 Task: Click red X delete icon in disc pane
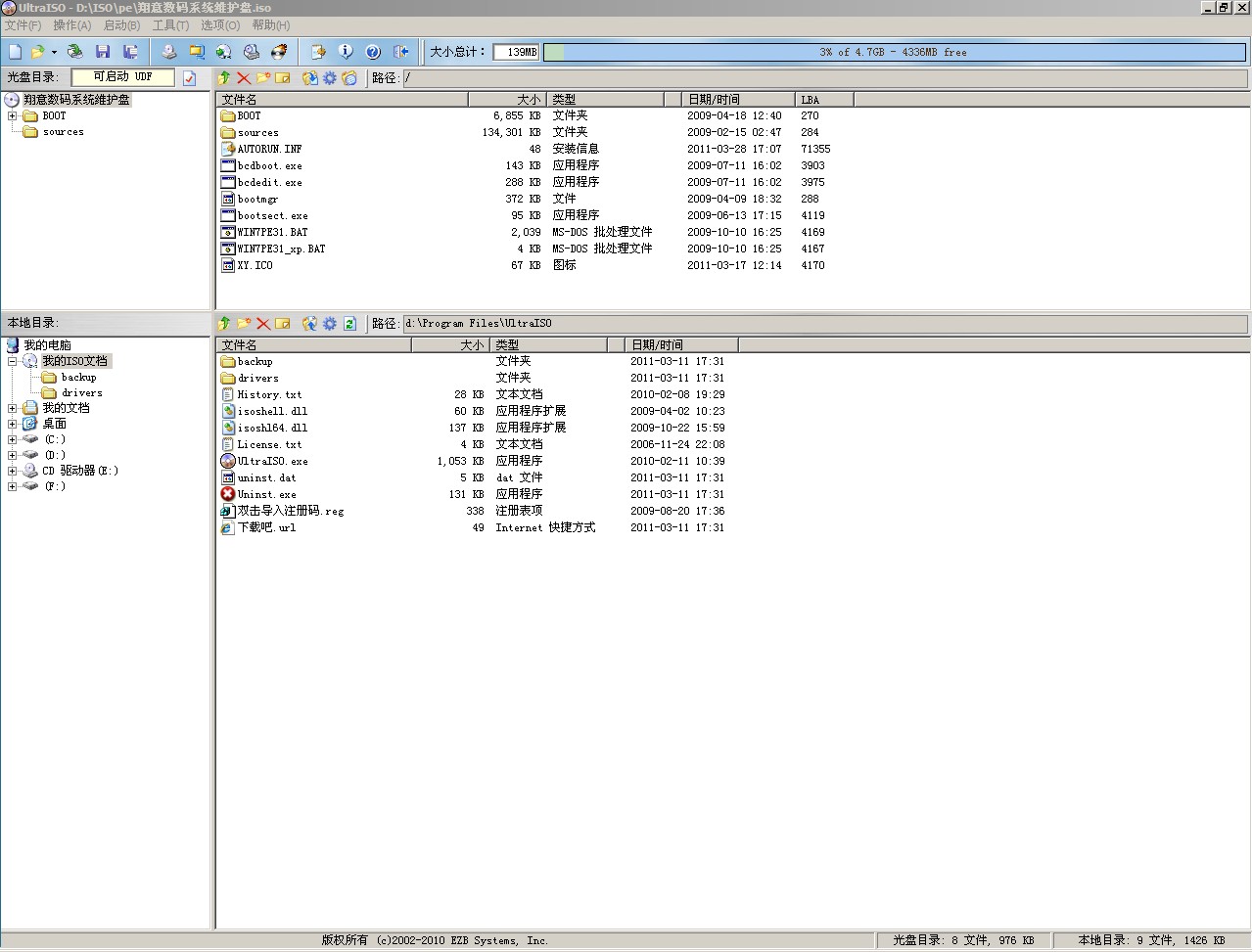(x=244, y=78)
